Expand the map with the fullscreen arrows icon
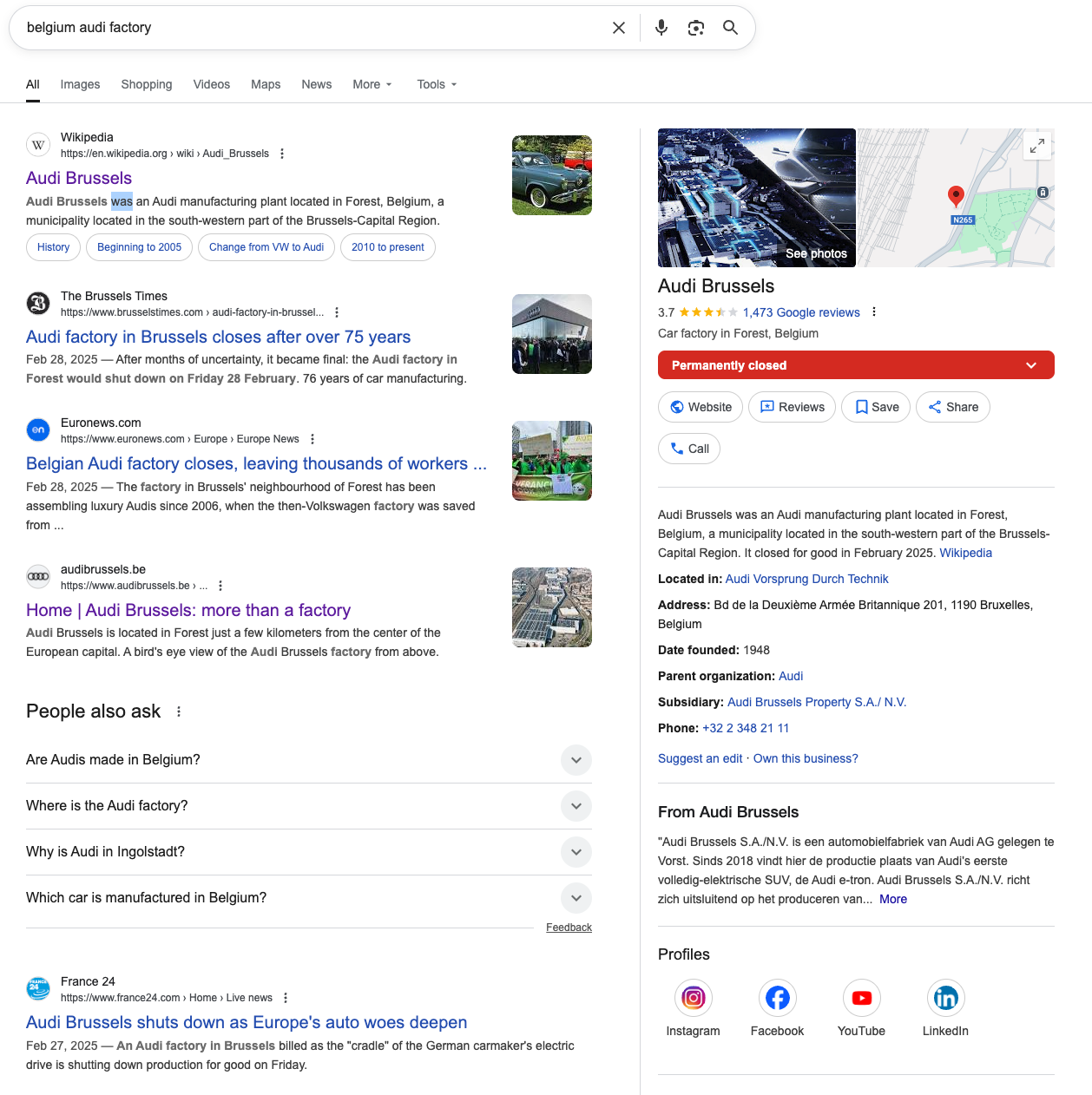1092x1095 pixels. pyautogui.click(x=1037, y=147)
